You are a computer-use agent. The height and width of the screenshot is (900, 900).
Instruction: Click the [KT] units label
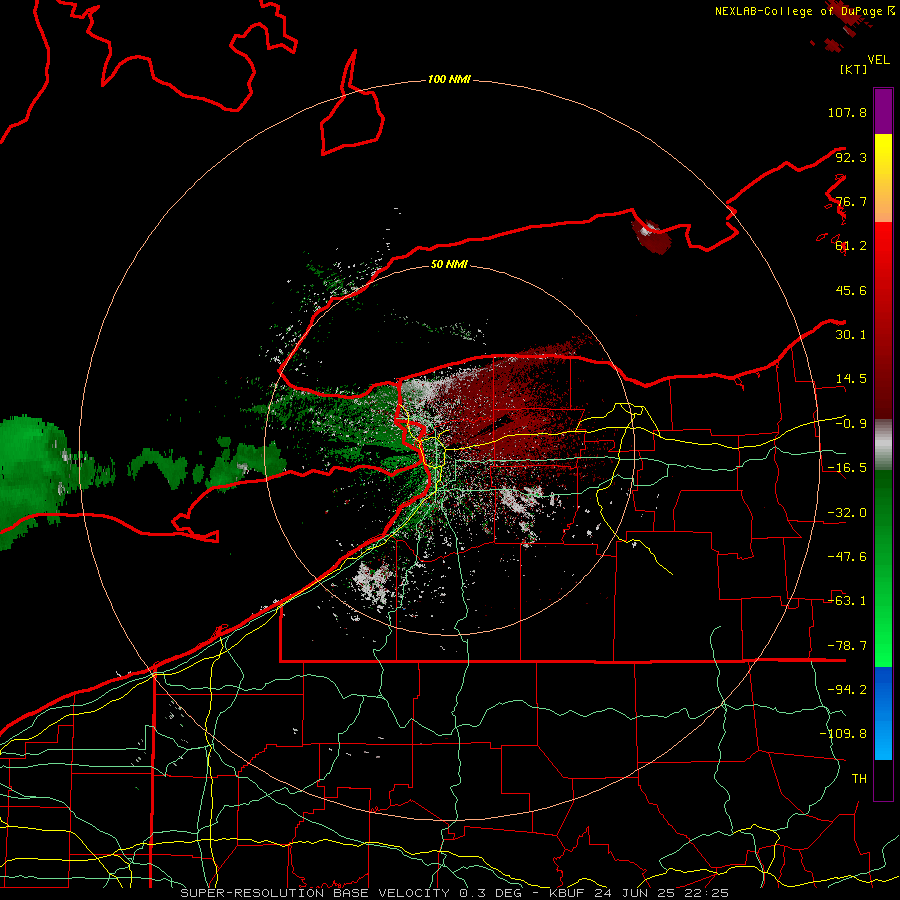[x=854, y=69]
